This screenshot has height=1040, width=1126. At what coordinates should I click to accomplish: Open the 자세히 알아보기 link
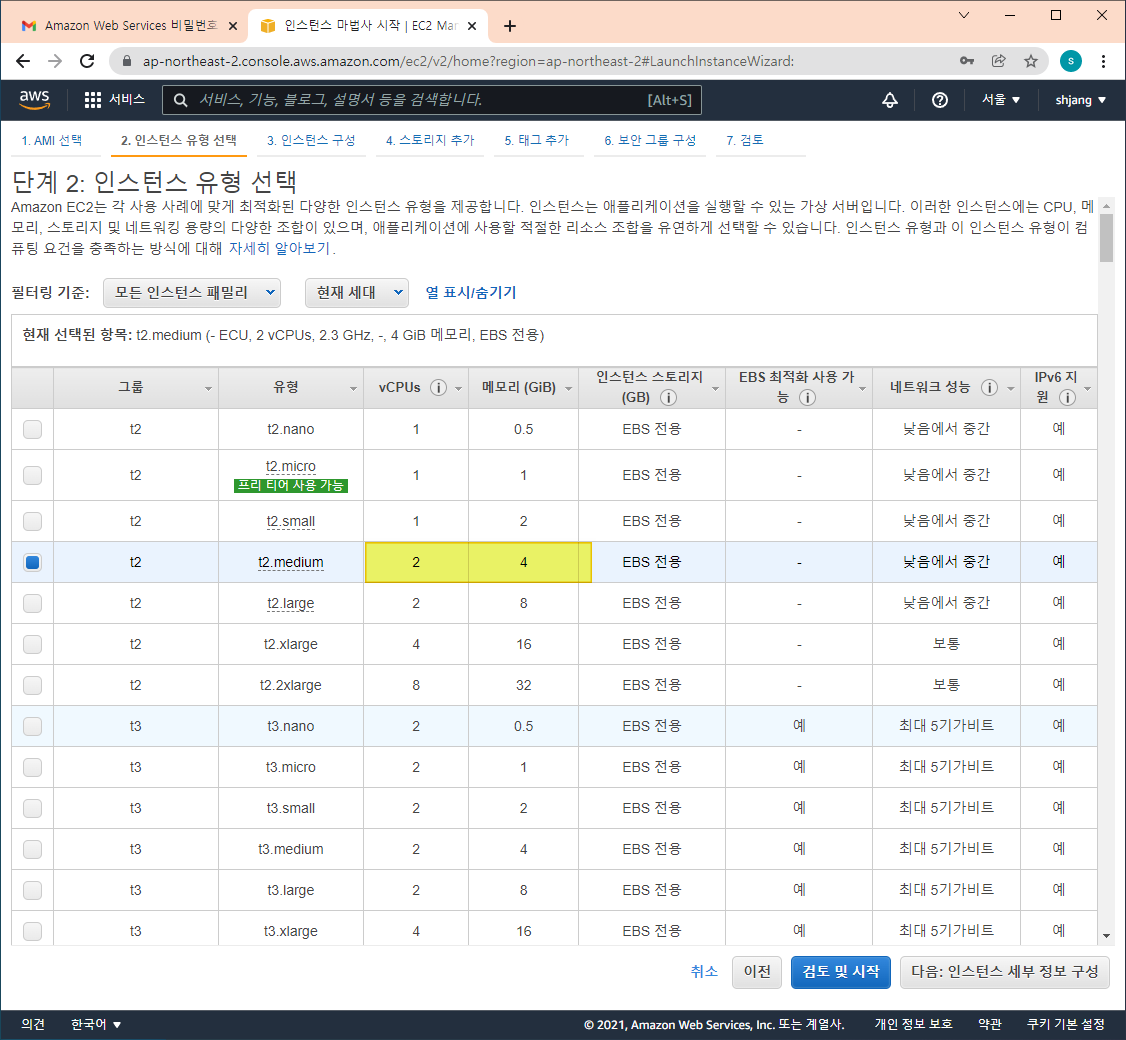[279, 249]
